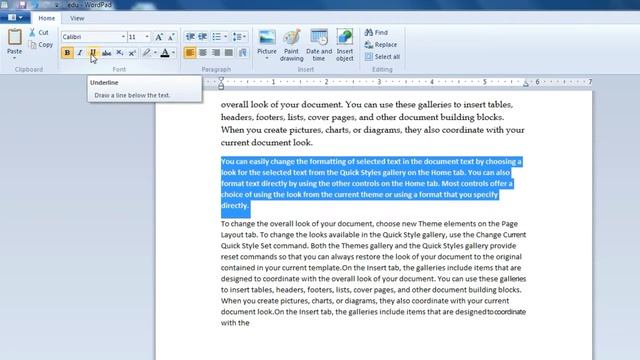Click the Increase indent icon
The height and width of the screenshot is (360, 640).
coord(202,37)
